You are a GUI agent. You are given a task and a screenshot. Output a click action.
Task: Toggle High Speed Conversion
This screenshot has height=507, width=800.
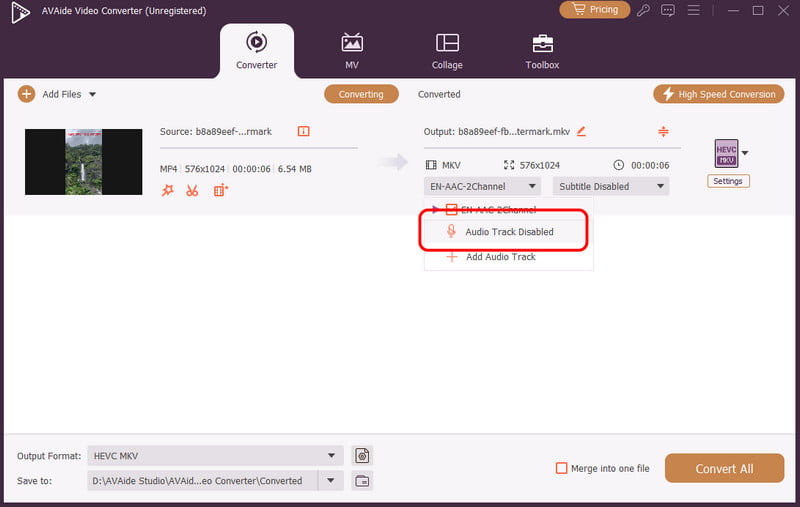[718, 94]
